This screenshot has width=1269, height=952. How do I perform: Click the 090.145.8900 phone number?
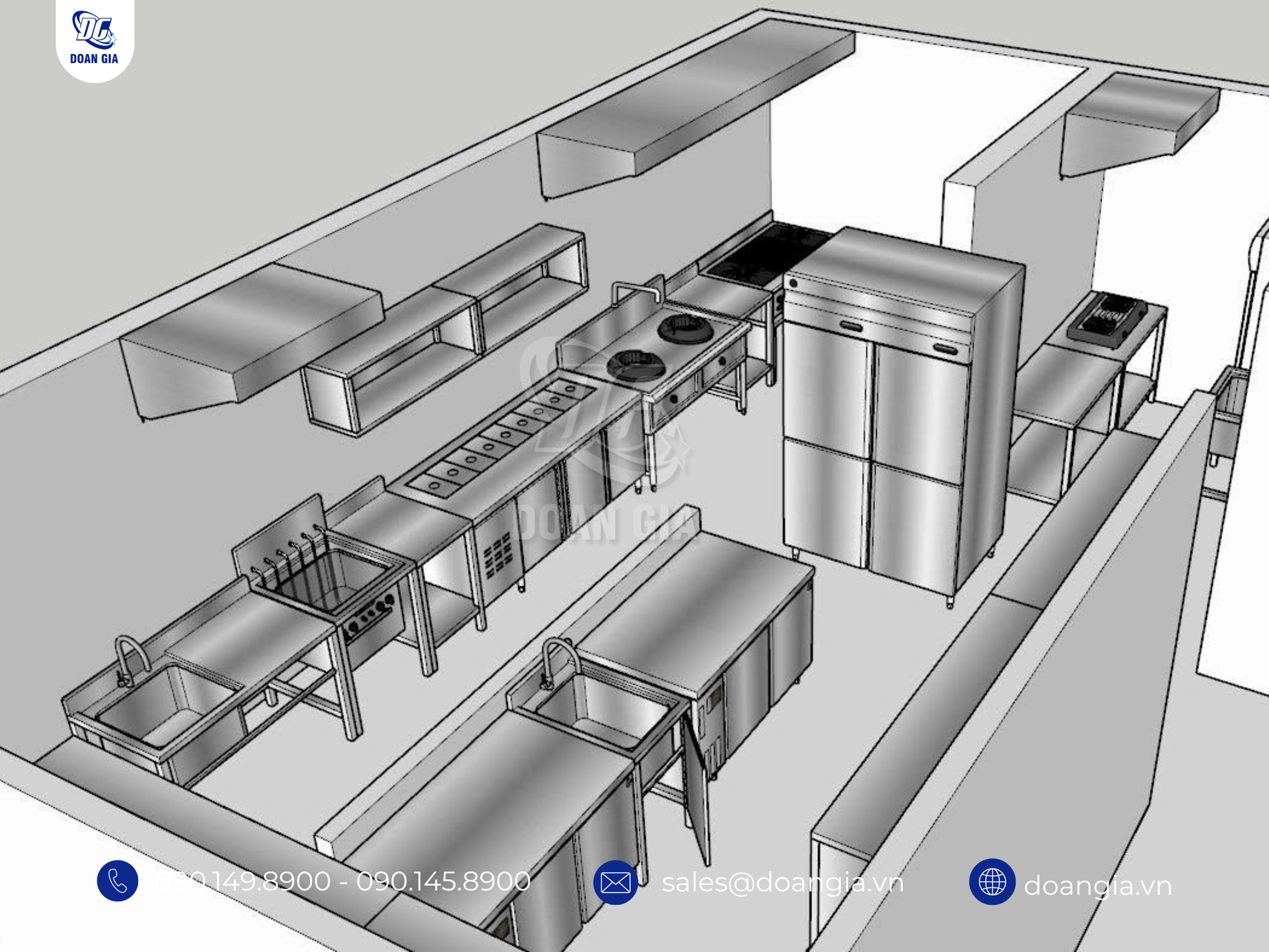pyautogui.click(x=444, y=881)
